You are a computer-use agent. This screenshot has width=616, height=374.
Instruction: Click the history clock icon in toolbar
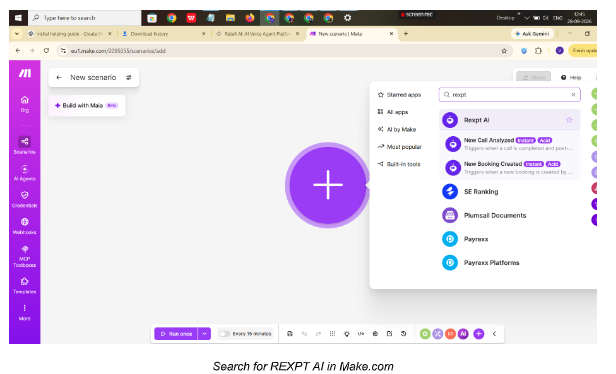pyautogui.click(x=403, y=334)
